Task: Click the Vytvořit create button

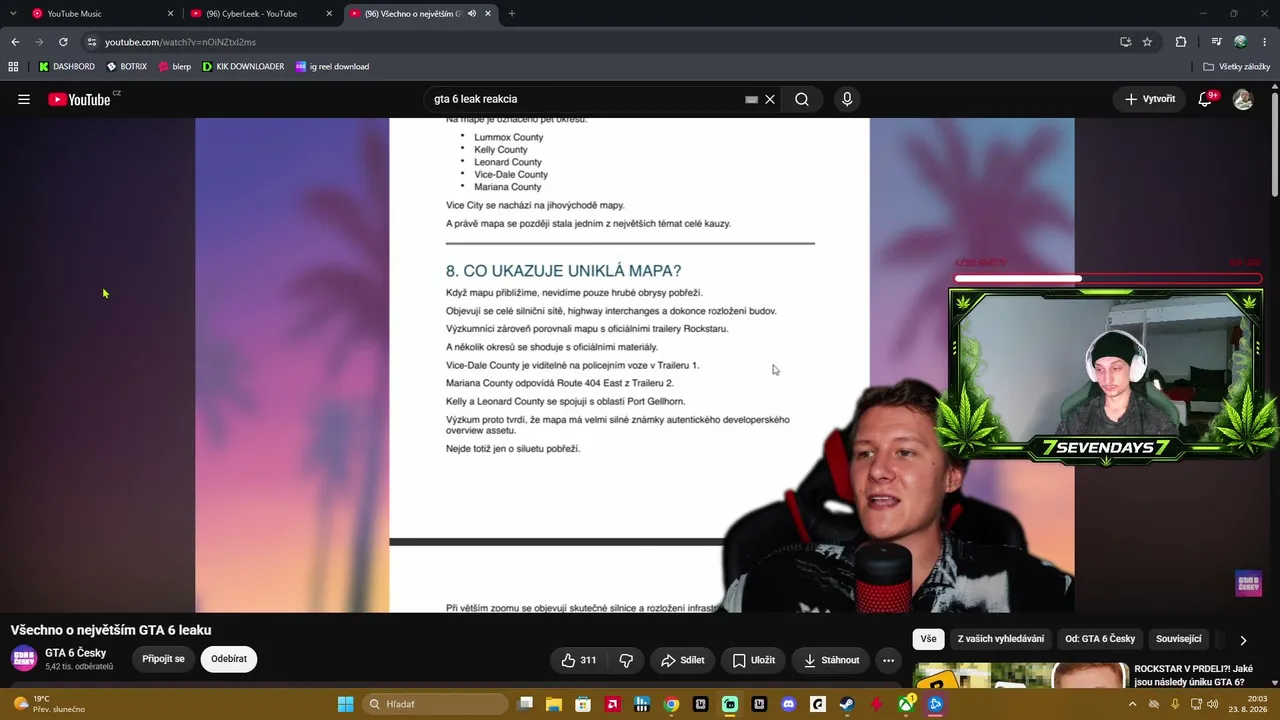Action: click(1149, 99)
